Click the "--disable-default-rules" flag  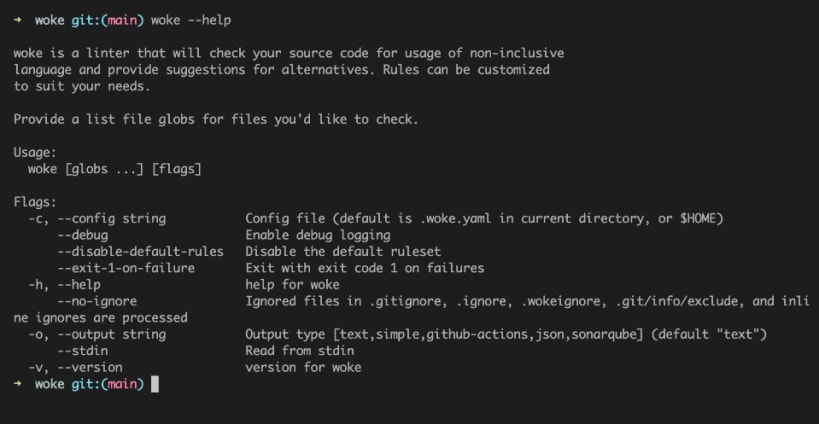pos(140,251)
